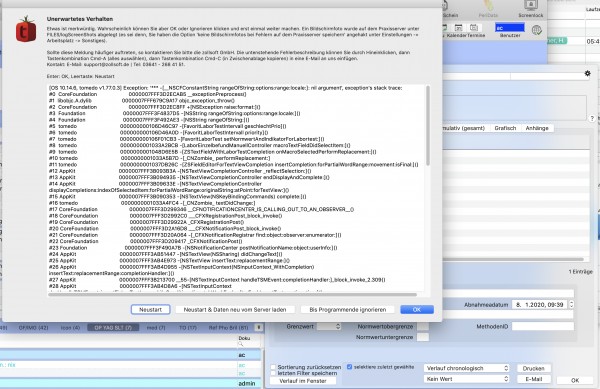Select the 'OP YAG SLT (7)' filter tab

113,327
